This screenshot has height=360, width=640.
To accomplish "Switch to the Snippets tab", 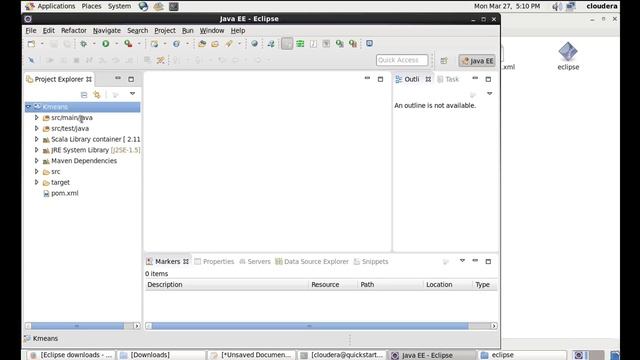I will (371, 262).
